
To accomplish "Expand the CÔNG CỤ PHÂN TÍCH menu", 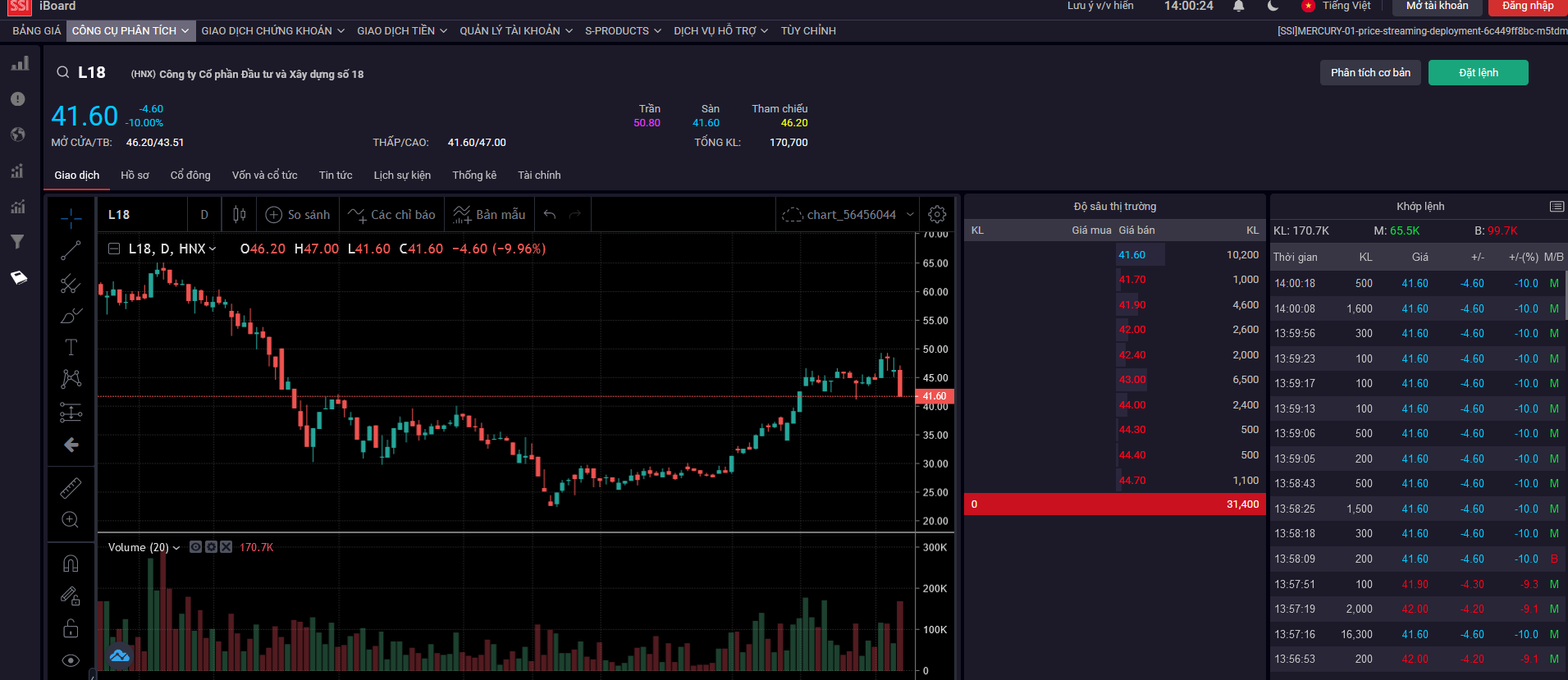I will point(130,31).
